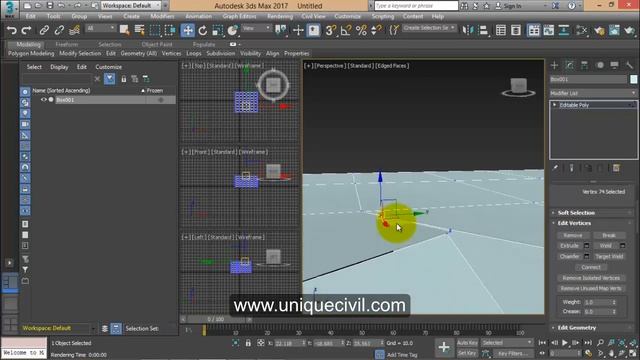Activate the Select Object tool

click(124, 30)
